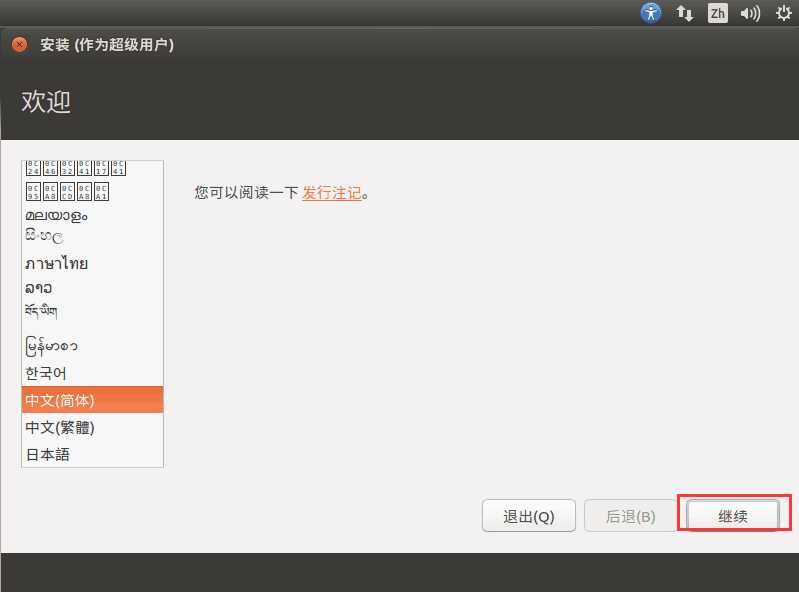The image size is (799, 592).
Task: Close the installer window
Action: point(19,45)
